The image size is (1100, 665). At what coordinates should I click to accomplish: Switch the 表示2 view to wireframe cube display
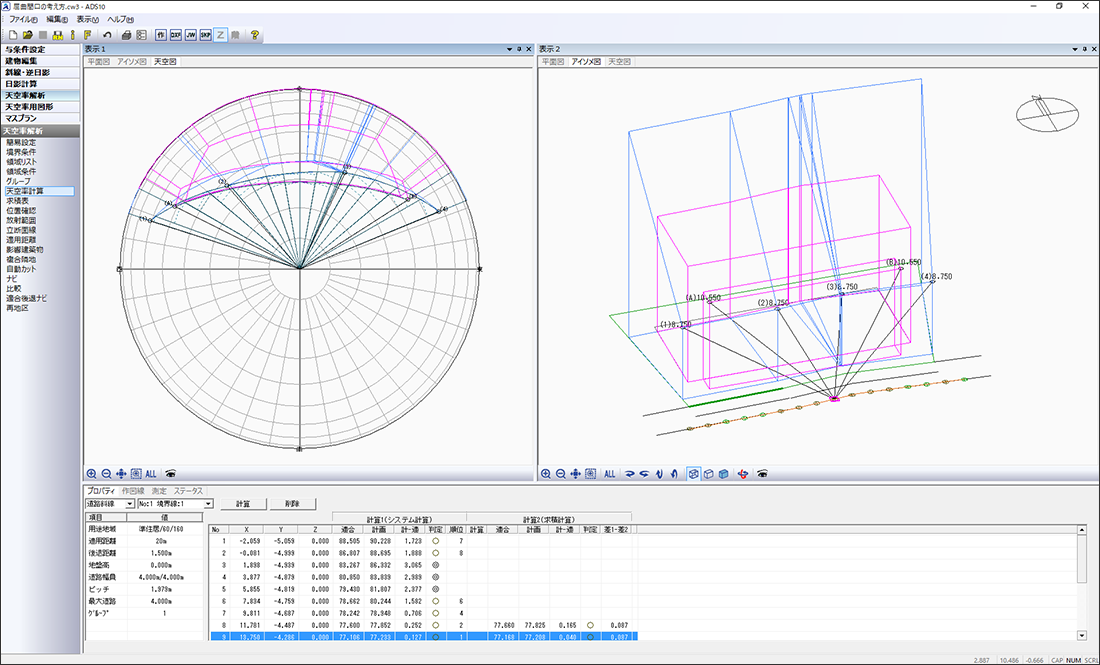[x=694, y=474]
